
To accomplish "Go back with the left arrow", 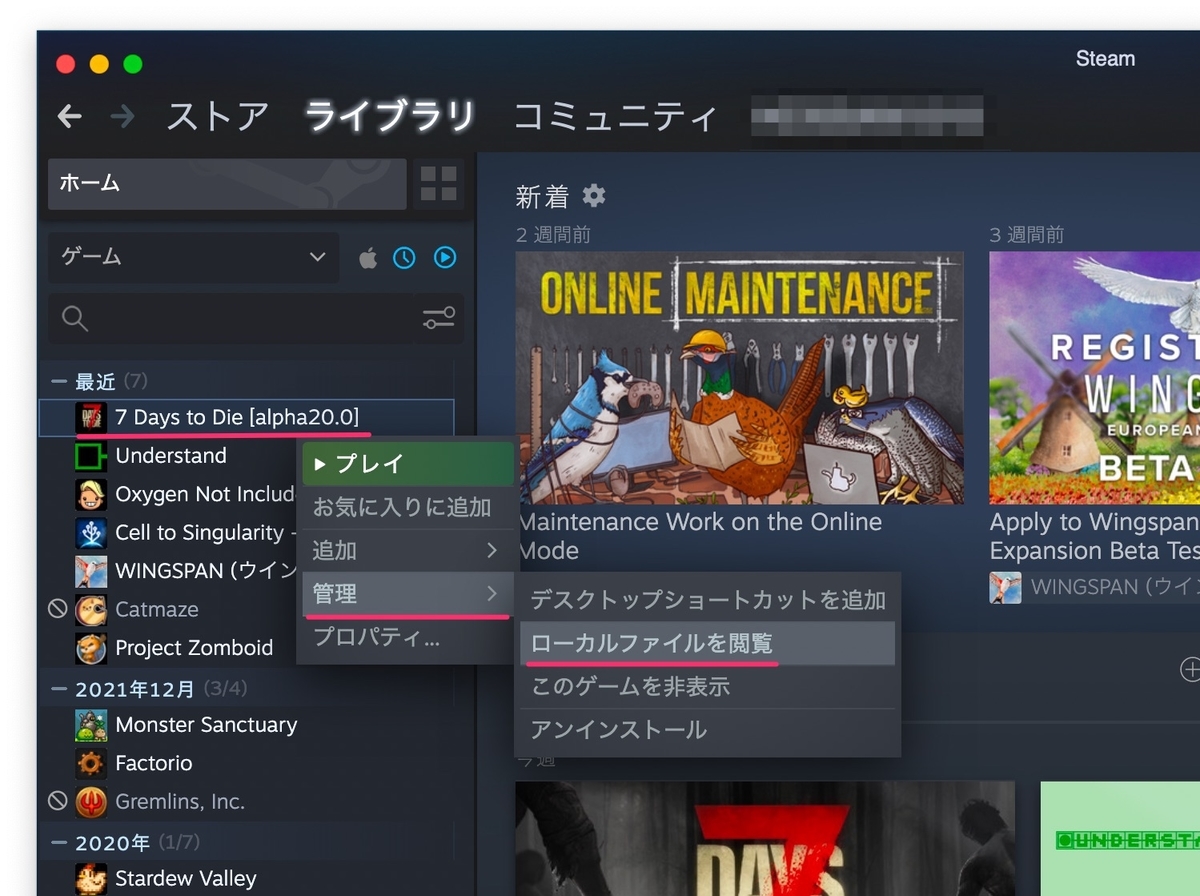I will 69,117.
